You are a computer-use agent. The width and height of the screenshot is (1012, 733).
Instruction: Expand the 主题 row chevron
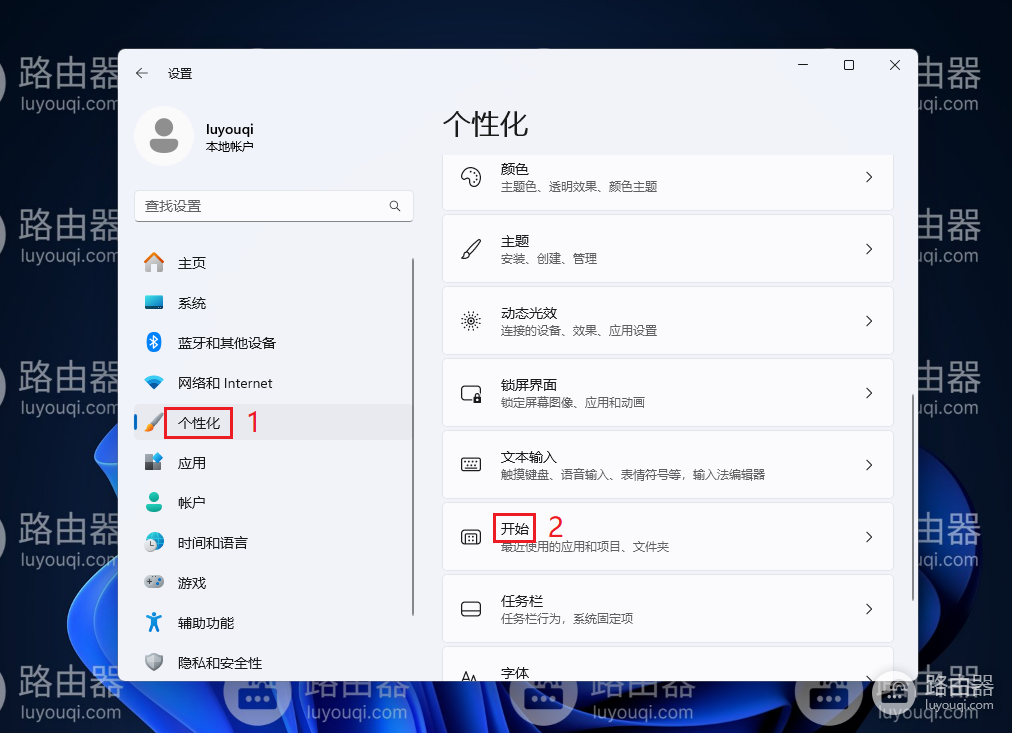pos(869,249)
